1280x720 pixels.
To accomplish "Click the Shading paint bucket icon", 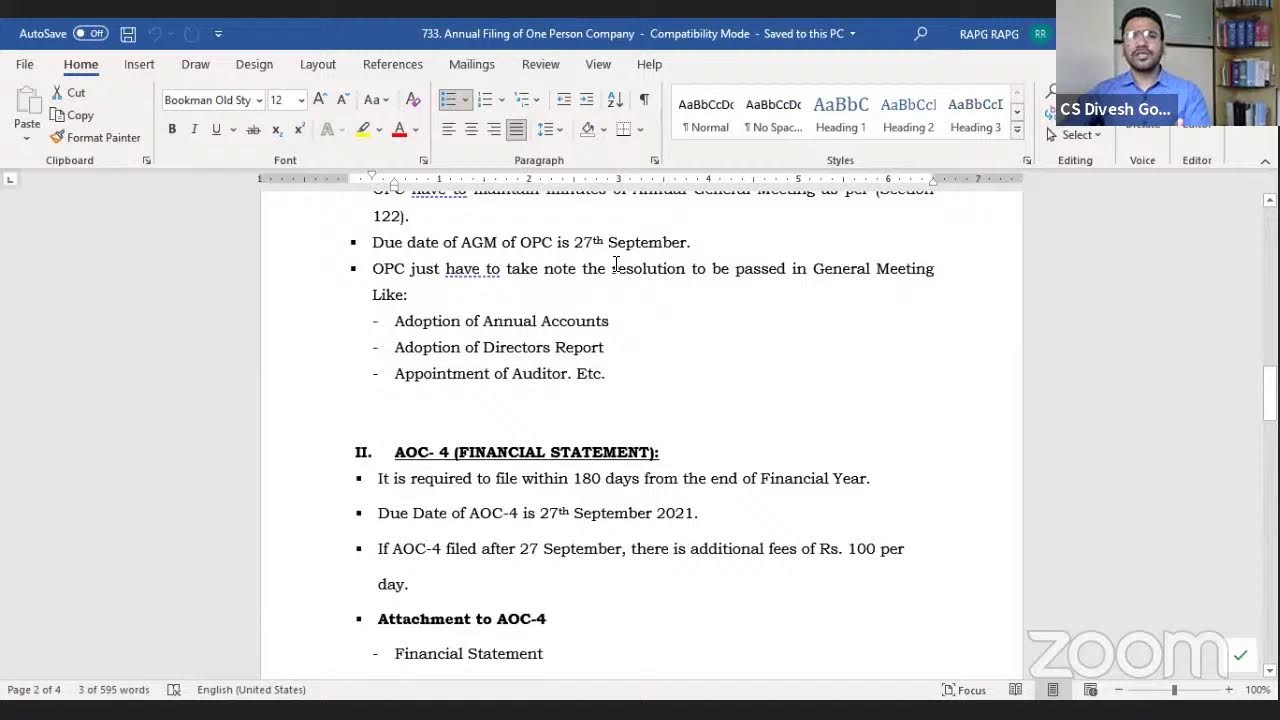I will pyautogui.click(x=588, y=129).
